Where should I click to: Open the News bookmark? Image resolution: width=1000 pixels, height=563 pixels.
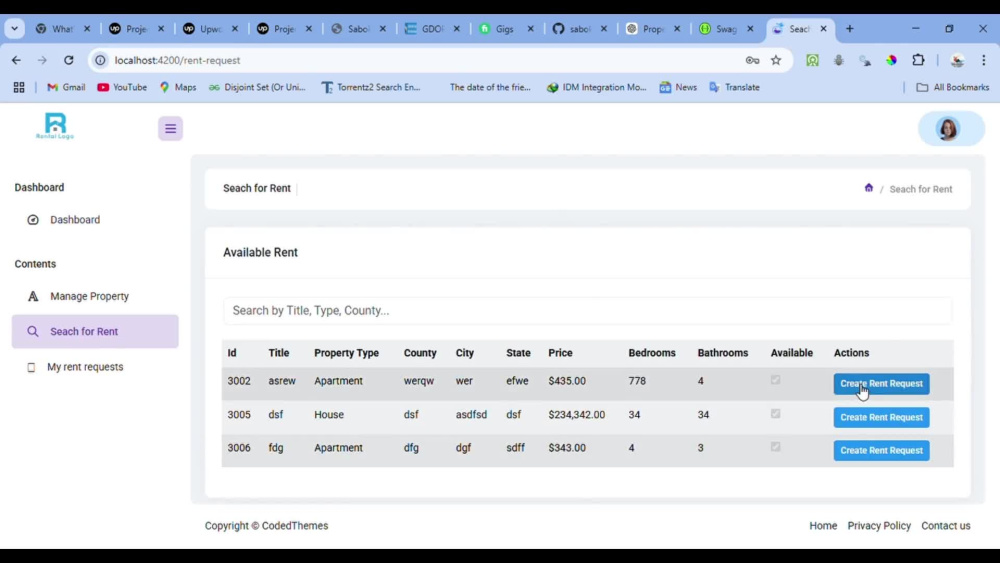(x=678, y=87)
